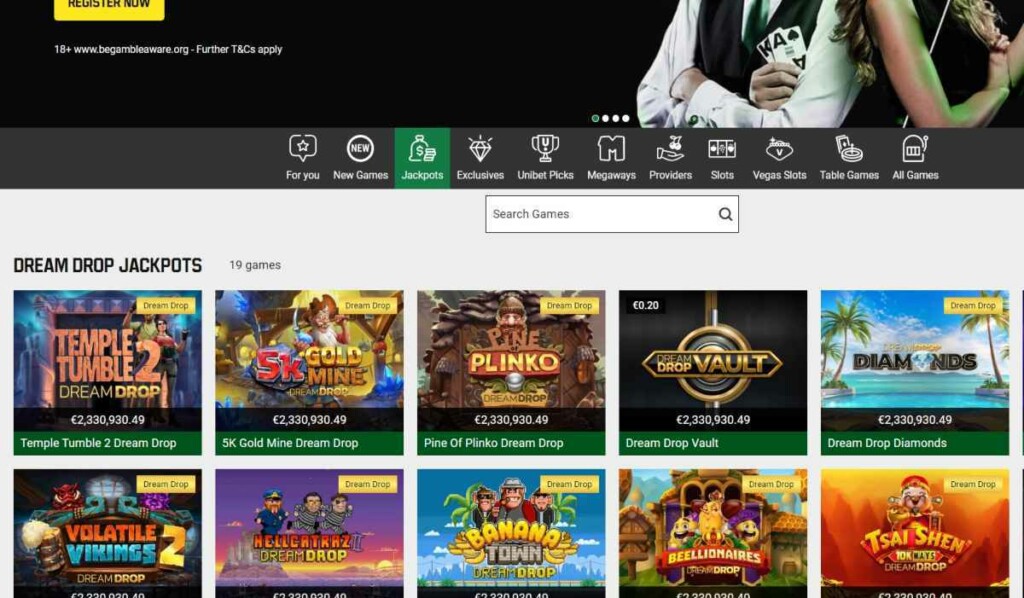This screenshot has height=598, width=1024.
Task: Click the Dream Drop badge on Beellionaires
Action: click(x=771, y=484)
